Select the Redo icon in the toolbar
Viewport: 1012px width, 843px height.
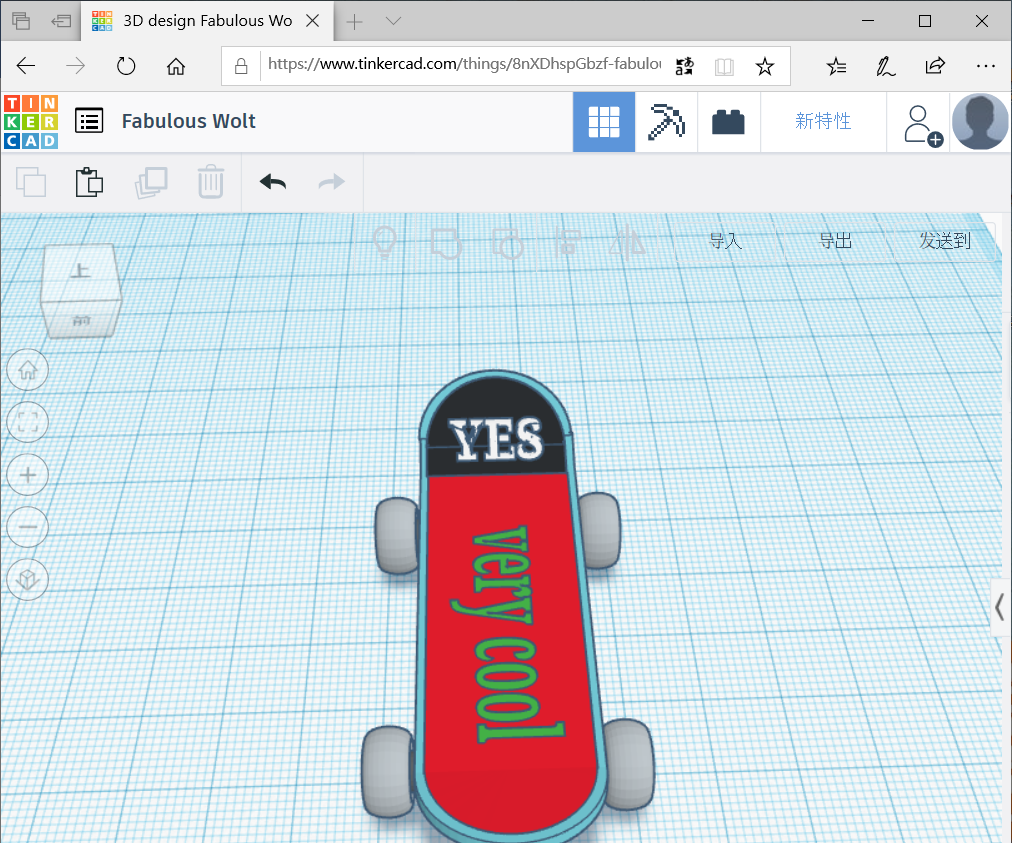pos(331,182)
